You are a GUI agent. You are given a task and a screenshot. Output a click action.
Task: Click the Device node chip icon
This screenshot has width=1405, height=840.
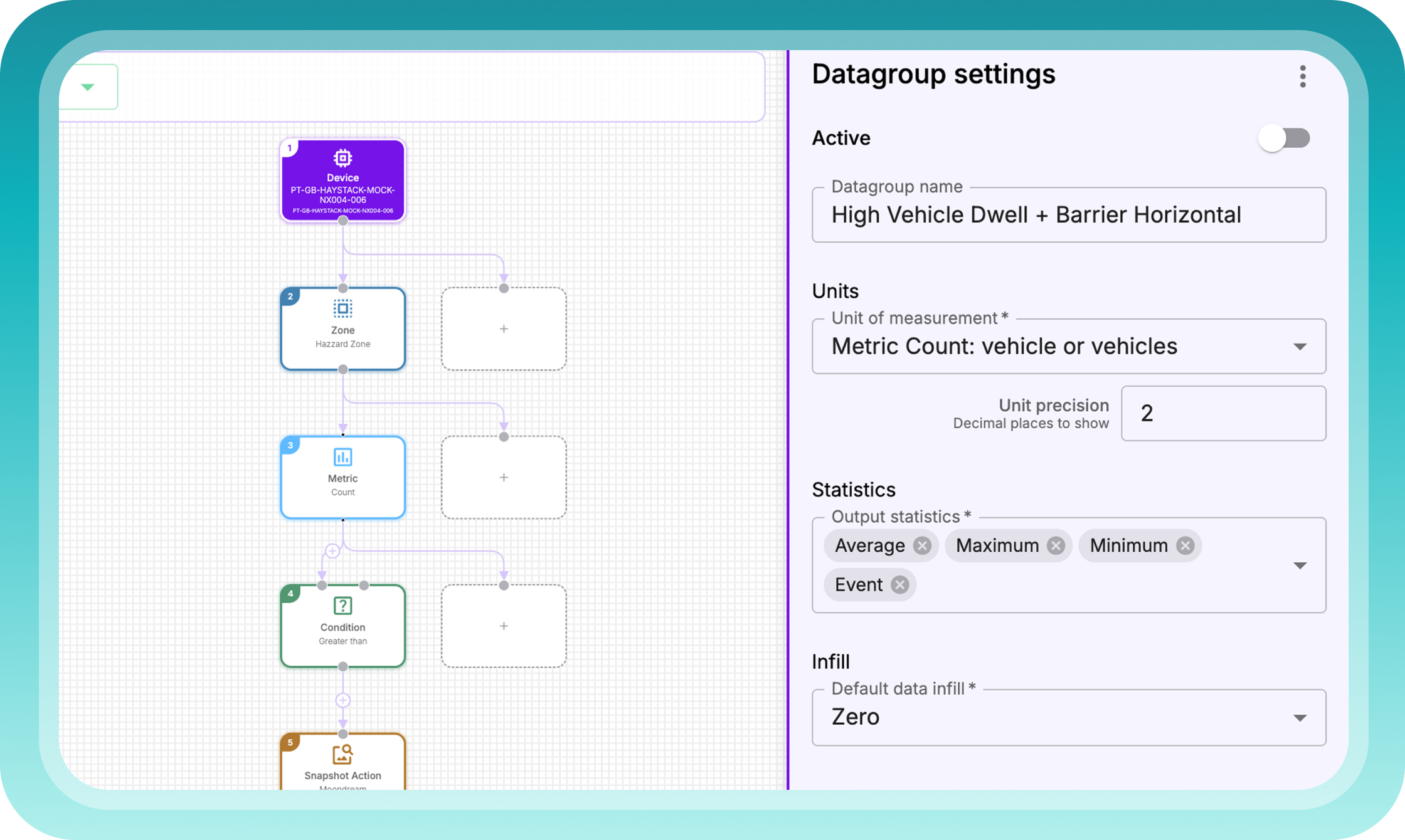342,158
